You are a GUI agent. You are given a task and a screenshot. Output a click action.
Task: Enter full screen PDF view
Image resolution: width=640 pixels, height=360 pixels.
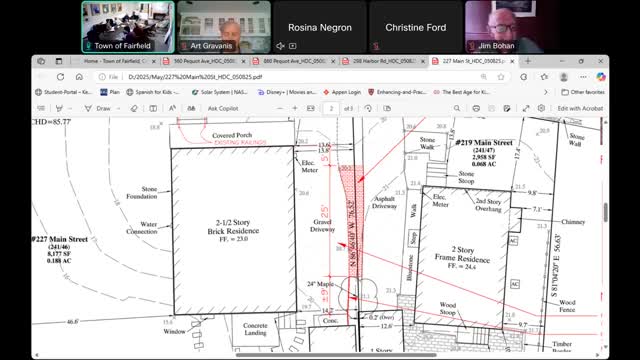click(x=526, y=109)
